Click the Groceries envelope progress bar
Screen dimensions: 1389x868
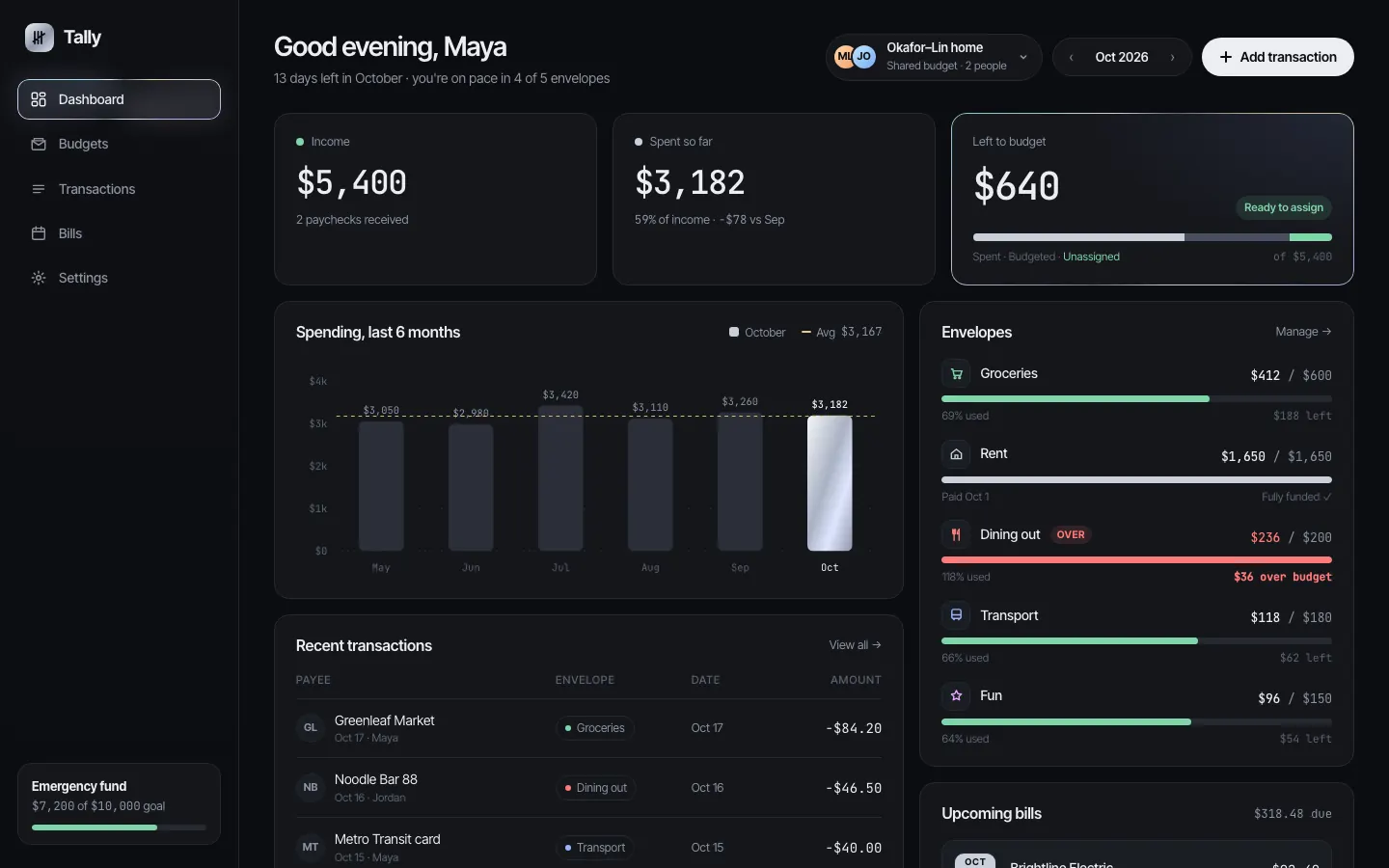pyautogui.click(x=1136, y=398)
